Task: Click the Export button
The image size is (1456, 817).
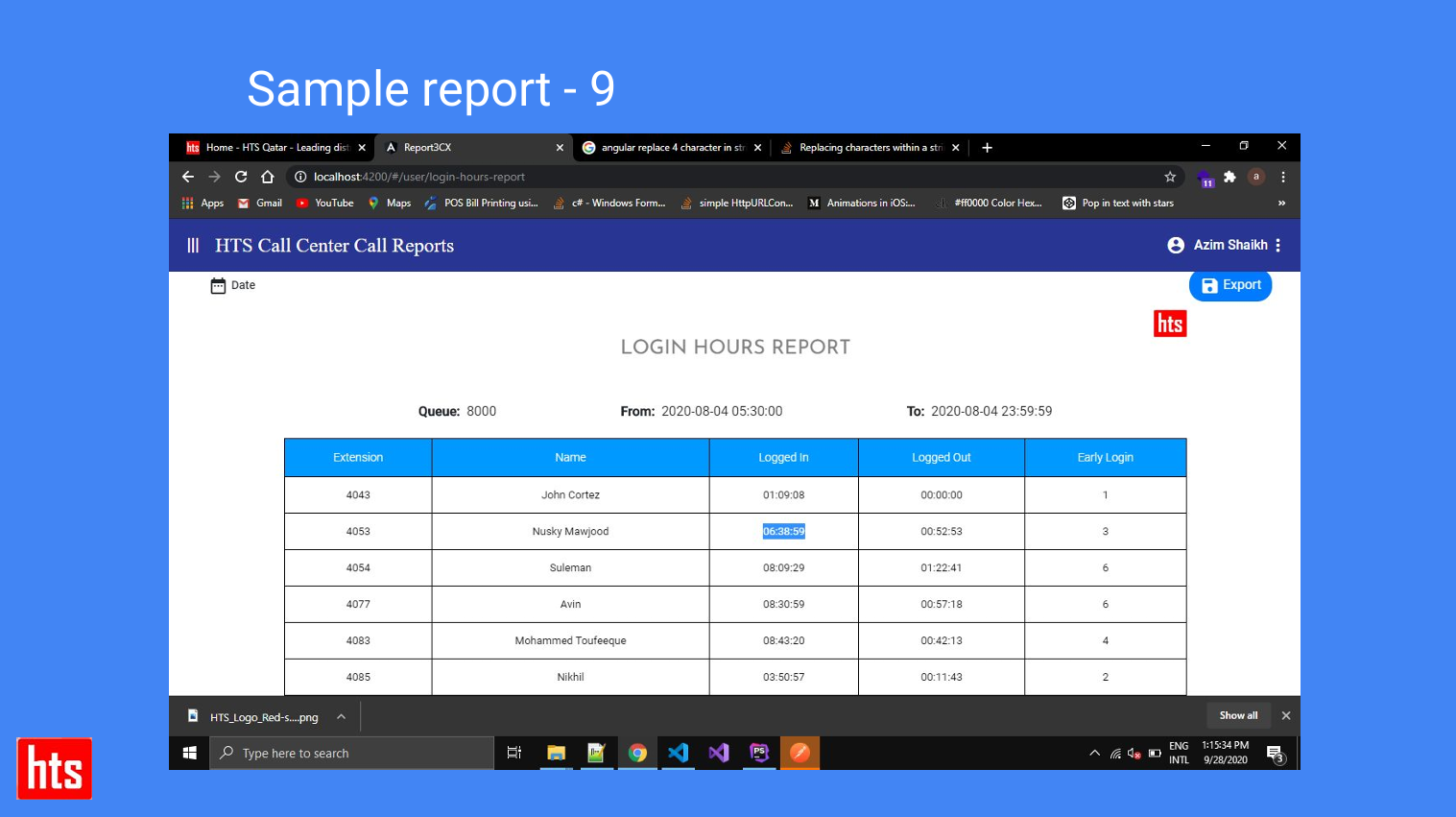Action: pos(1229,285)
